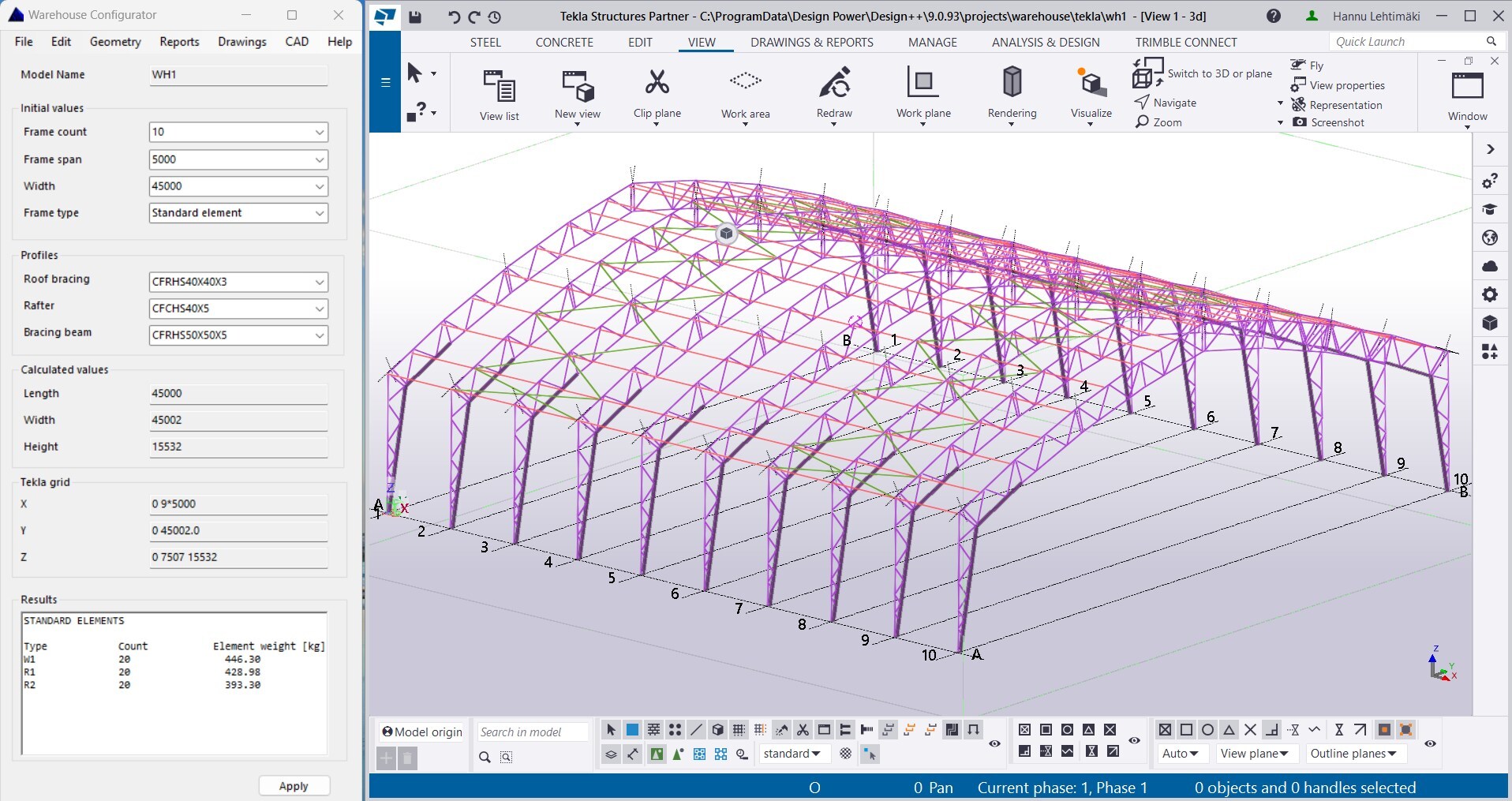Viewport: 1512px width, 801px height.
Task: Open the Tekla hamburger file menu
Action: click(x=385, y=82)
